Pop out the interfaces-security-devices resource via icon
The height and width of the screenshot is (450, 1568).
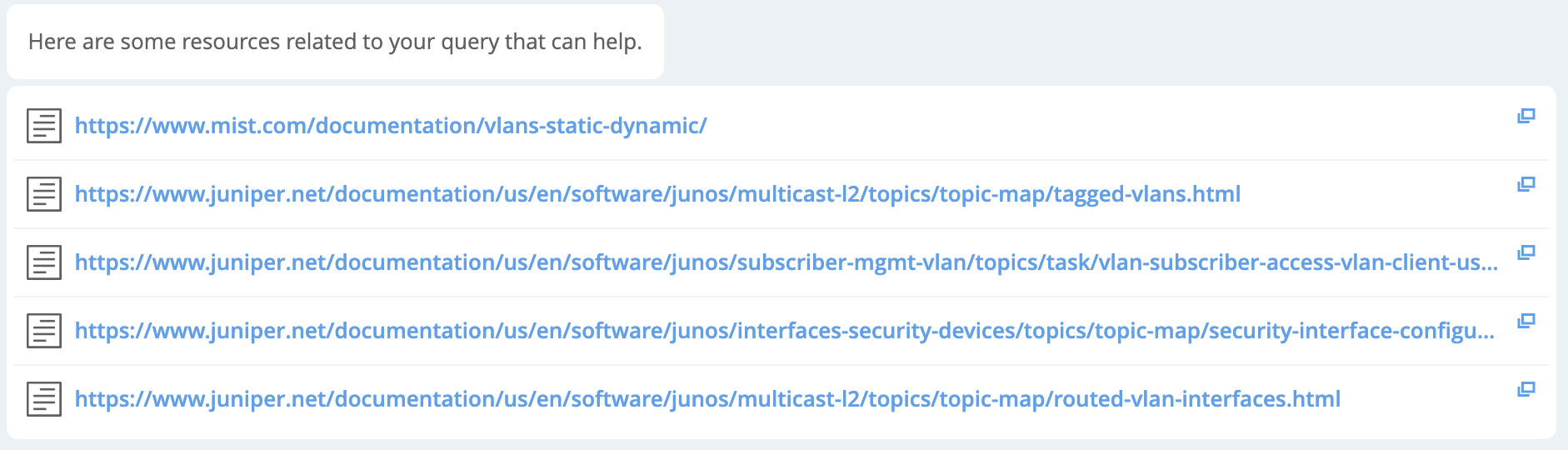[1526, 321]
